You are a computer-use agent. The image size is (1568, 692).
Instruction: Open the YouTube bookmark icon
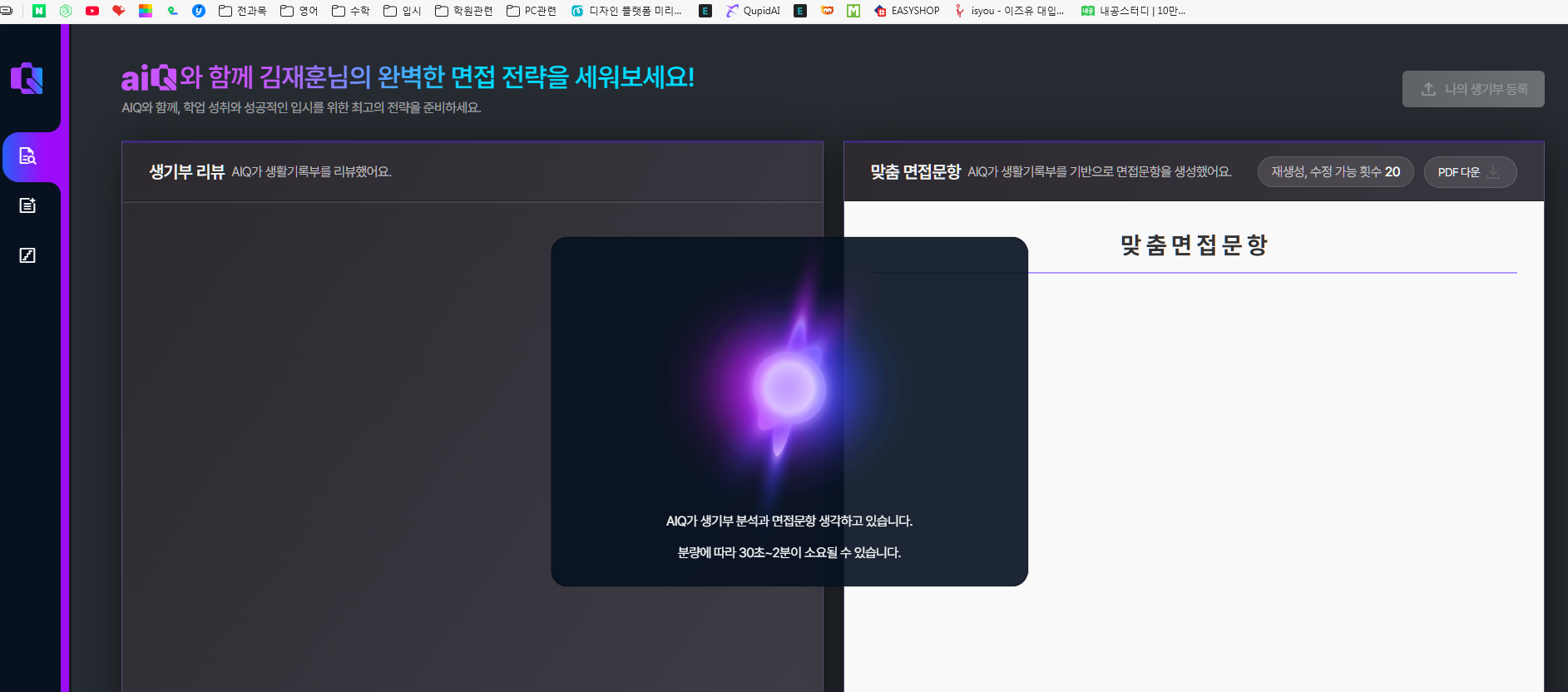click(x=92, y=11)
